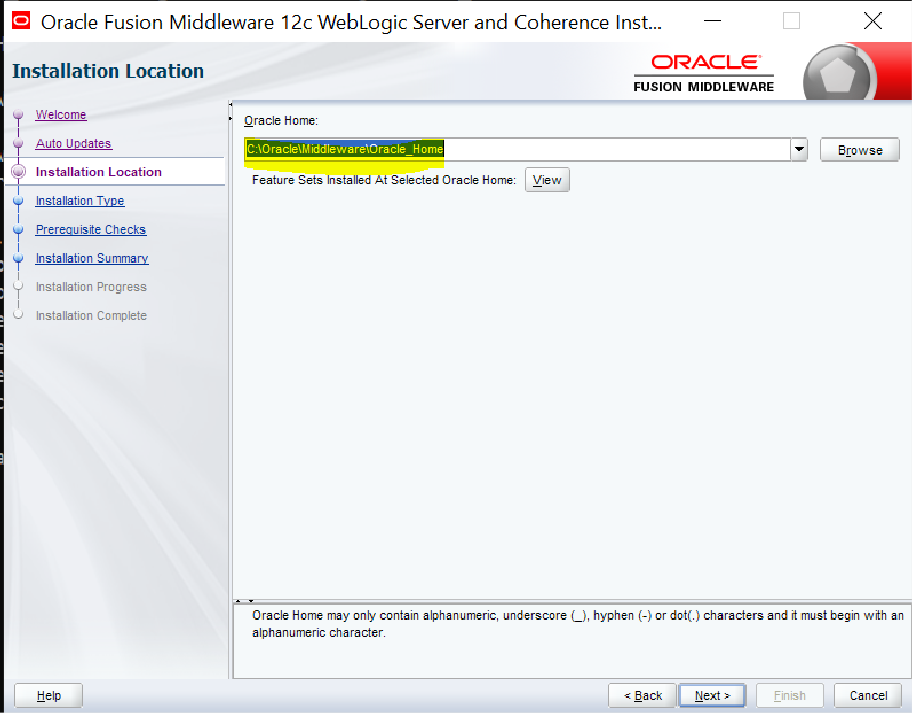The width and height of the screenshot is (912, 713).
Task: Return using the Back button
Action: pos(642,695)
